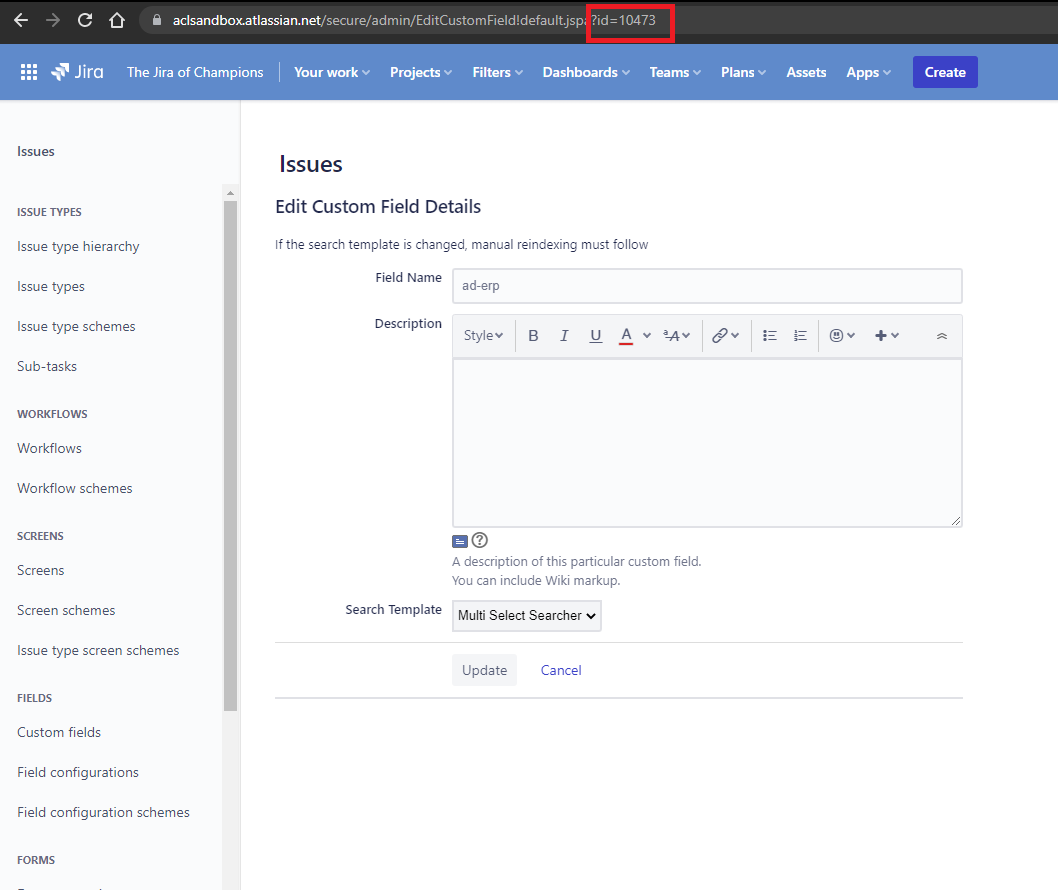Apply underline formatting to description text
The image size is (1058, 896).
point(595,335)
